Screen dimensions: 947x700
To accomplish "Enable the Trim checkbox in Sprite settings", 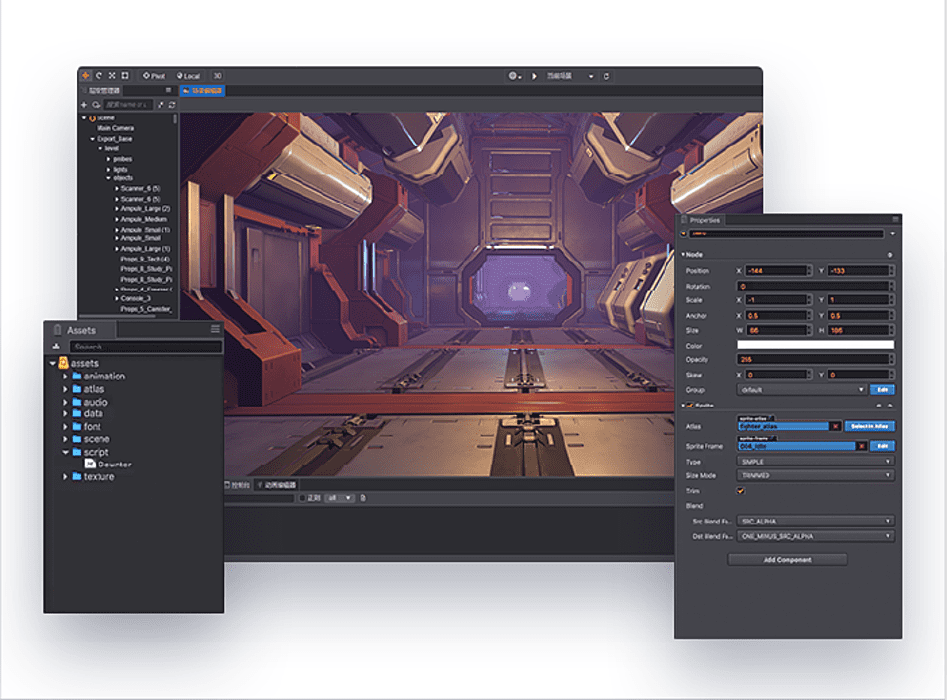I will (742, 491).
